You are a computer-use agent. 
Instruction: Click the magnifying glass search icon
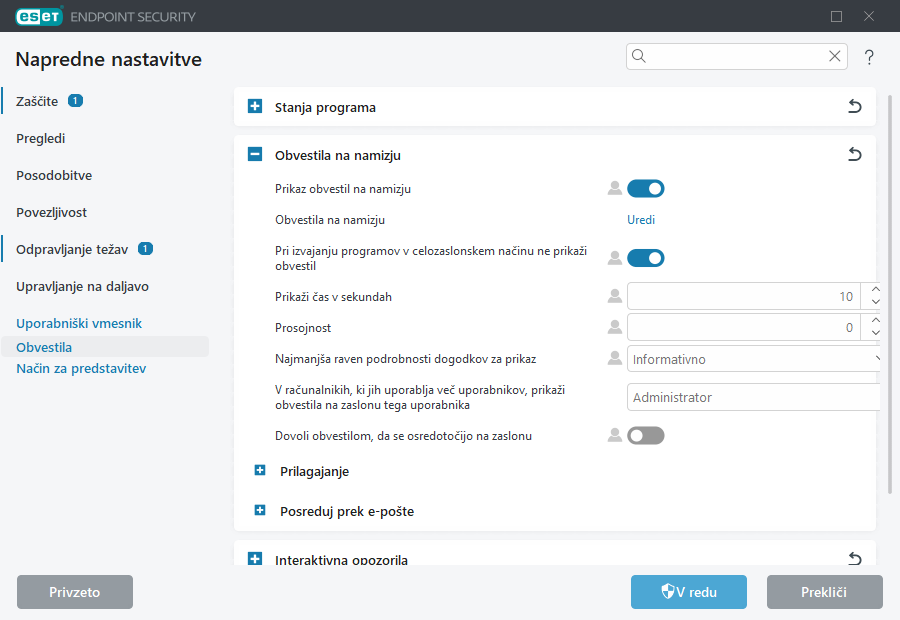click(x=640, y=57)
